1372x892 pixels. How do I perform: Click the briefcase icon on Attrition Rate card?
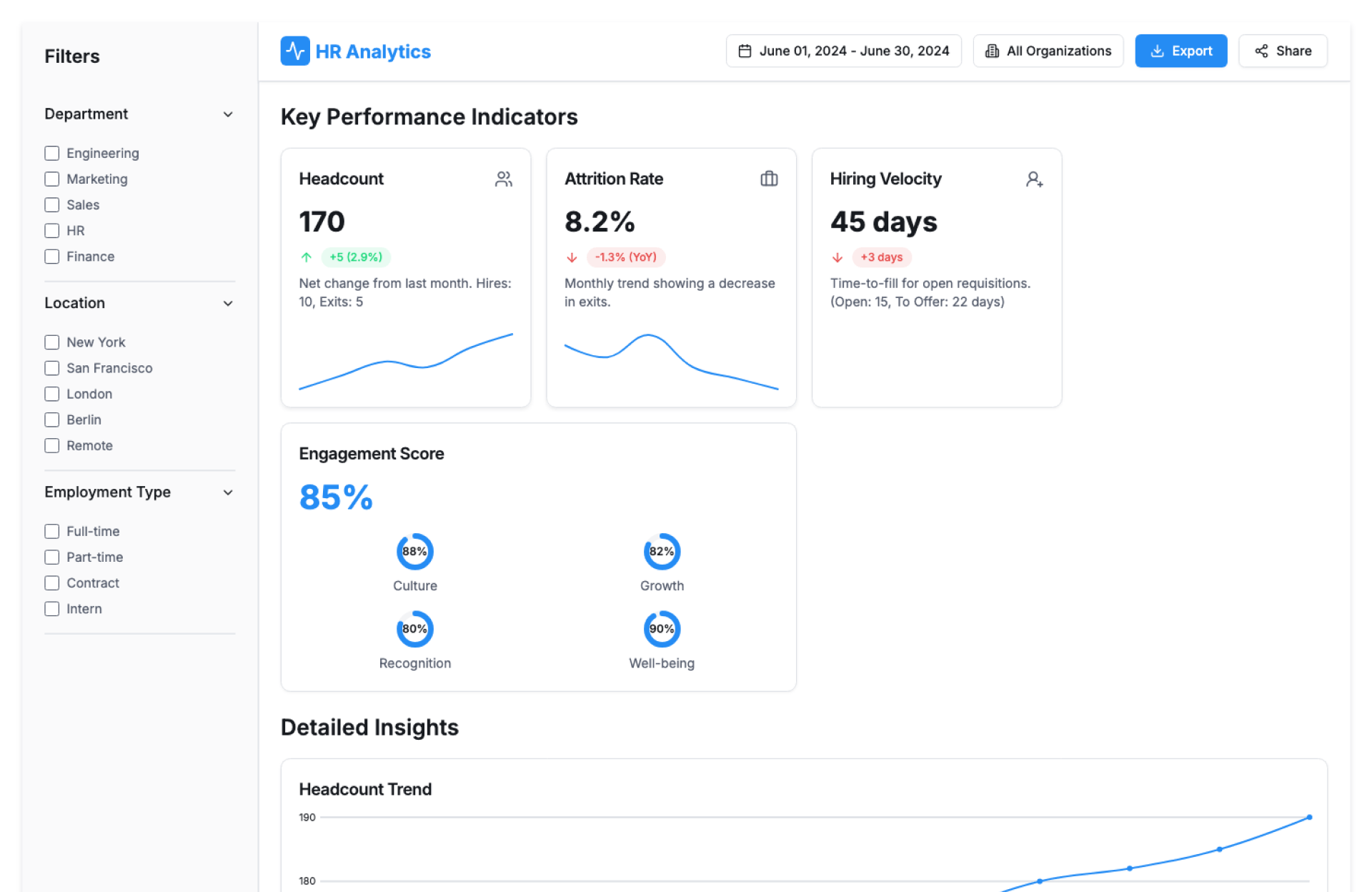pyautogui.click(x=769, y=179)
